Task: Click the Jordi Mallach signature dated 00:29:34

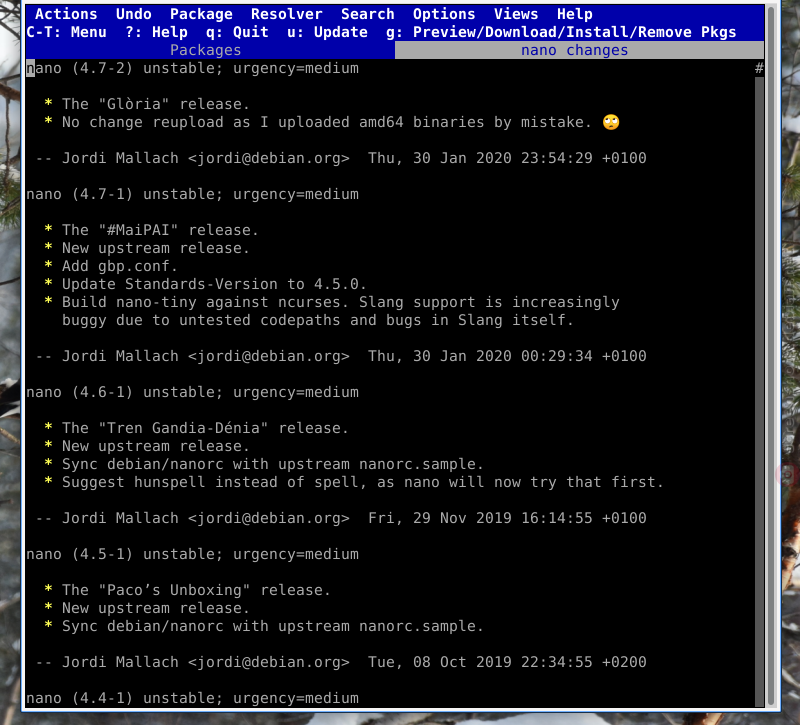Action: coord(341,356)
